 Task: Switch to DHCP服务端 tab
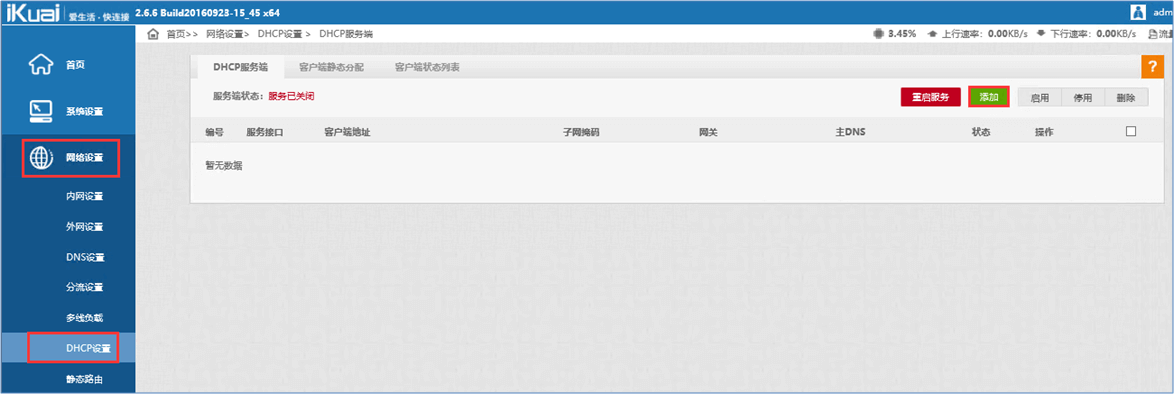point(240,67)
